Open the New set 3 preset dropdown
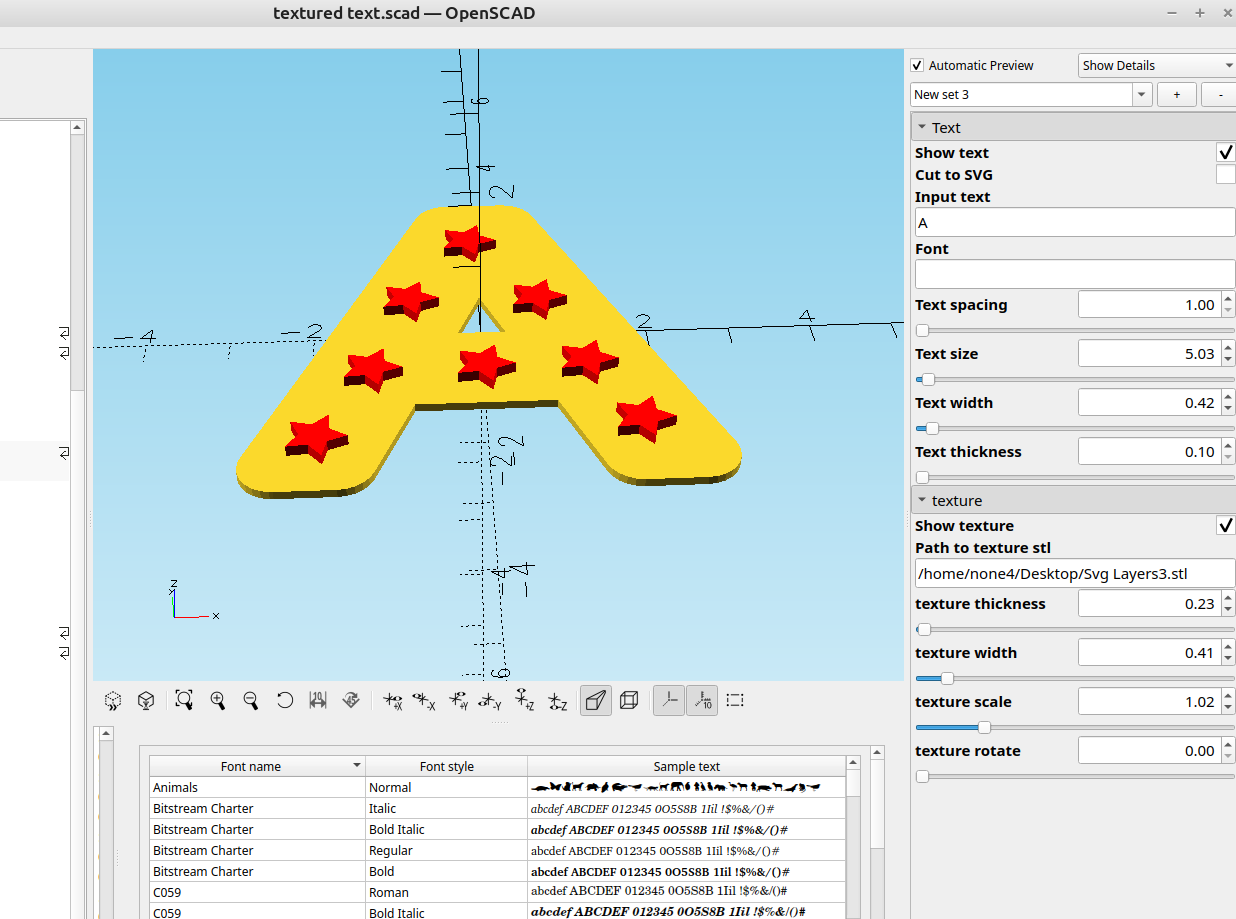 [1142, 94]
